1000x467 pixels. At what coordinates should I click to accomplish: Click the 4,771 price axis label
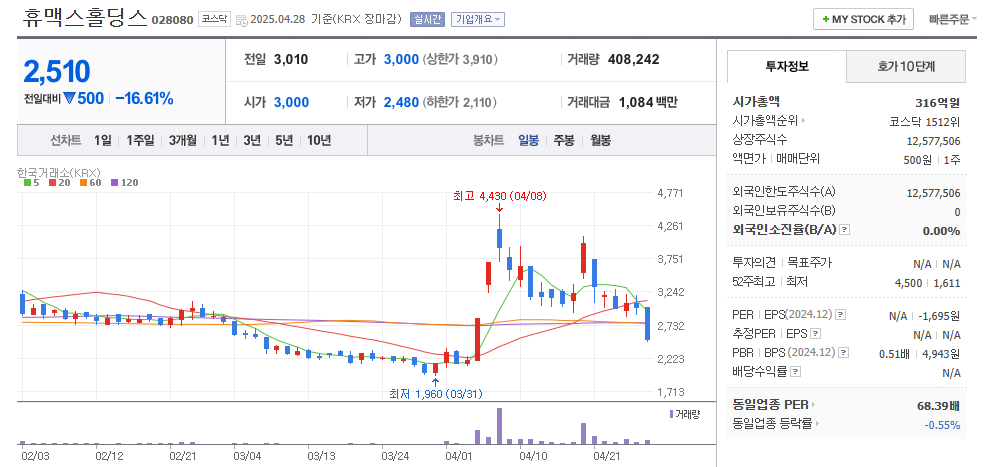click(x=670, y=193)
